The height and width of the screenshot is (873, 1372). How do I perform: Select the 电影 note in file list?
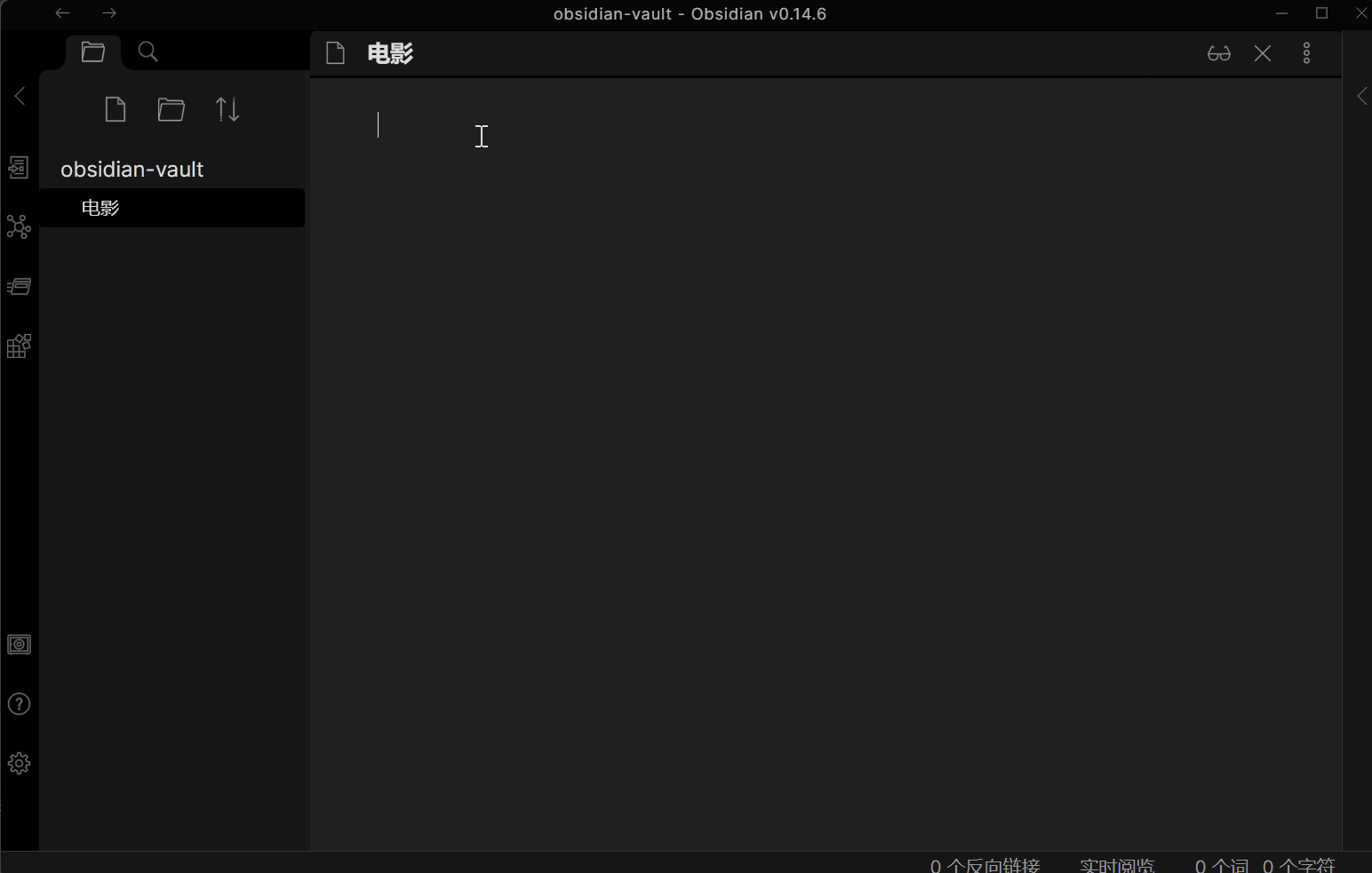(99, 208)
